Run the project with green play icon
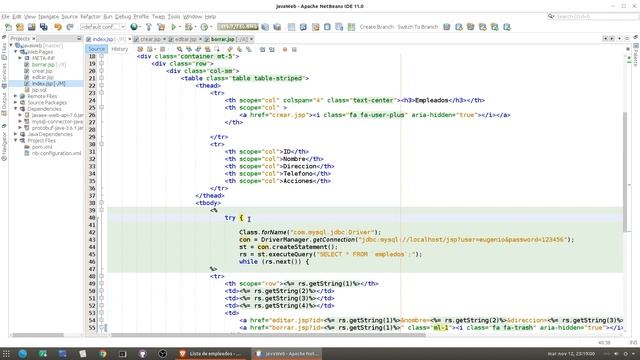This screenshot has height=360, width=640. (173, 27)
